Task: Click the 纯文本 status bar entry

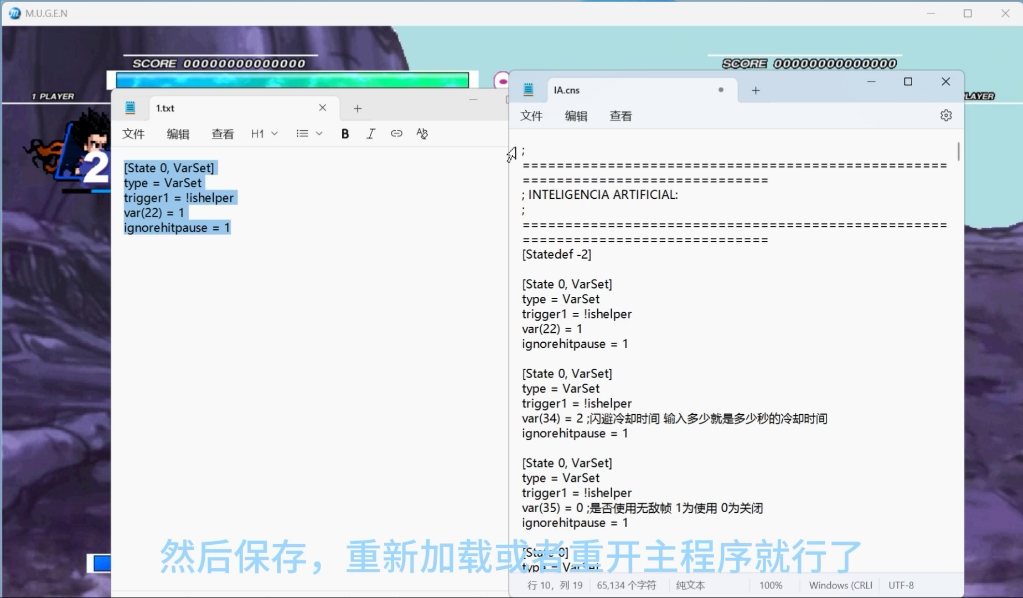Action: point(690,585)
